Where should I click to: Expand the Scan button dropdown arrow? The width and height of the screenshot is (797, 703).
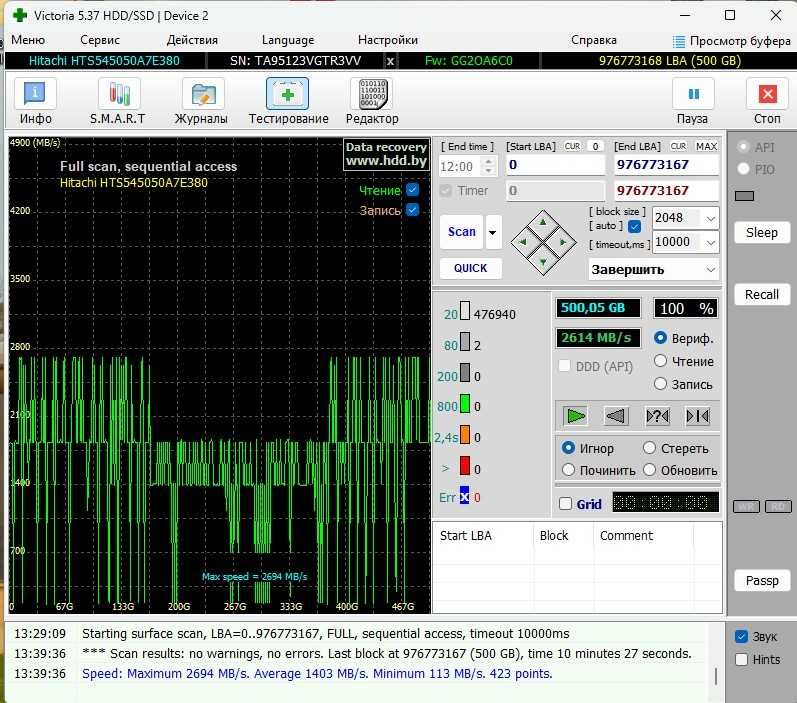coord(493,232)
